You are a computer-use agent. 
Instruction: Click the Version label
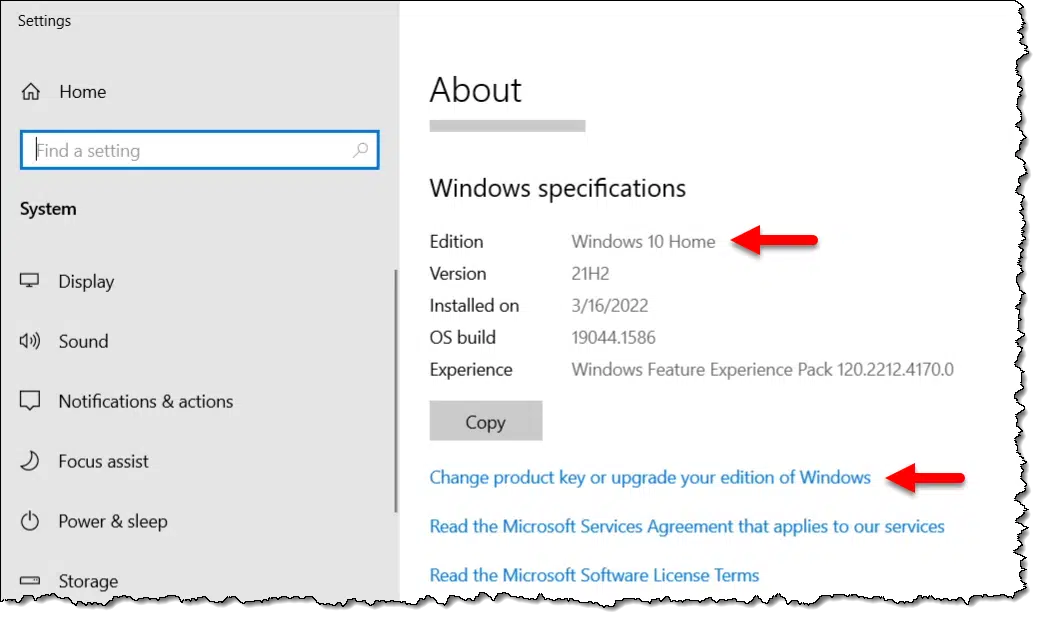pos(457,274)
